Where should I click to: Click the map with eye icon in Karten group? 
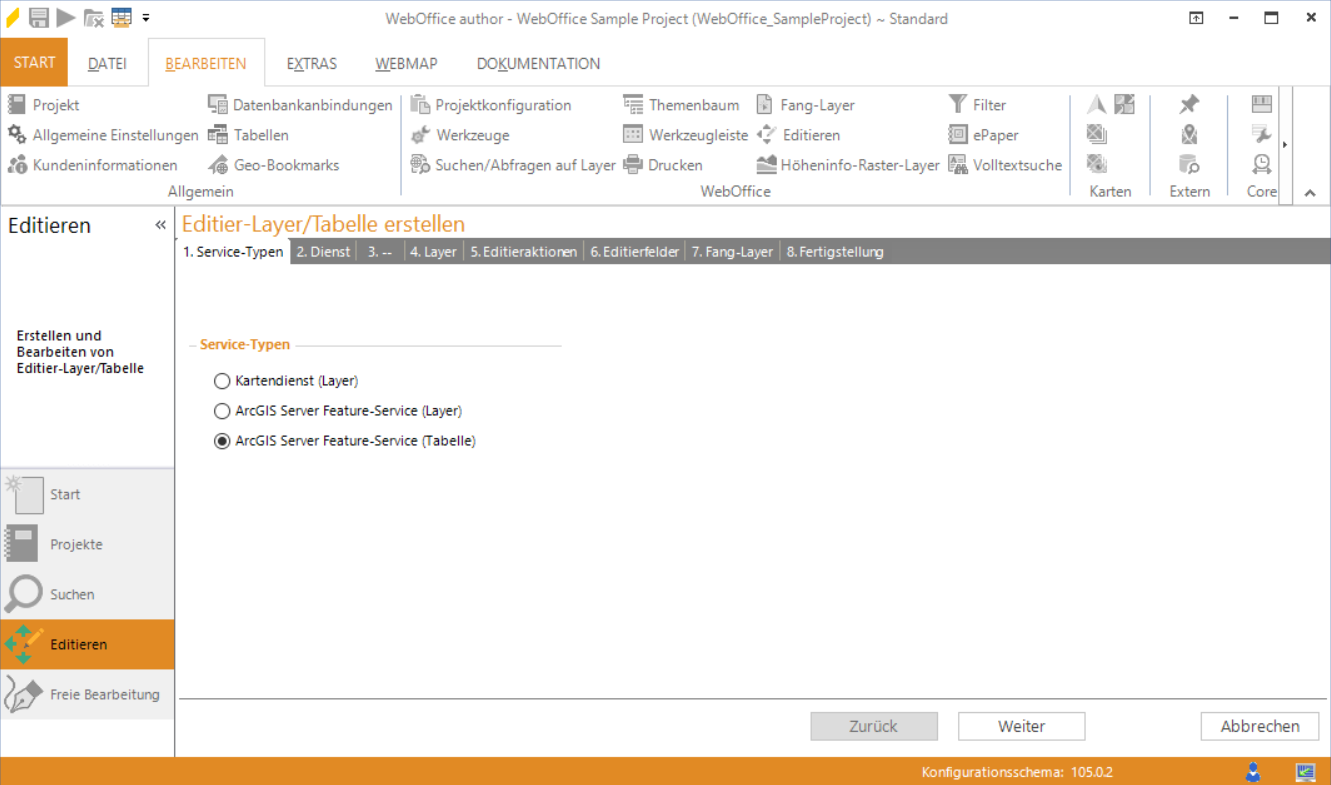point(1097,164)
